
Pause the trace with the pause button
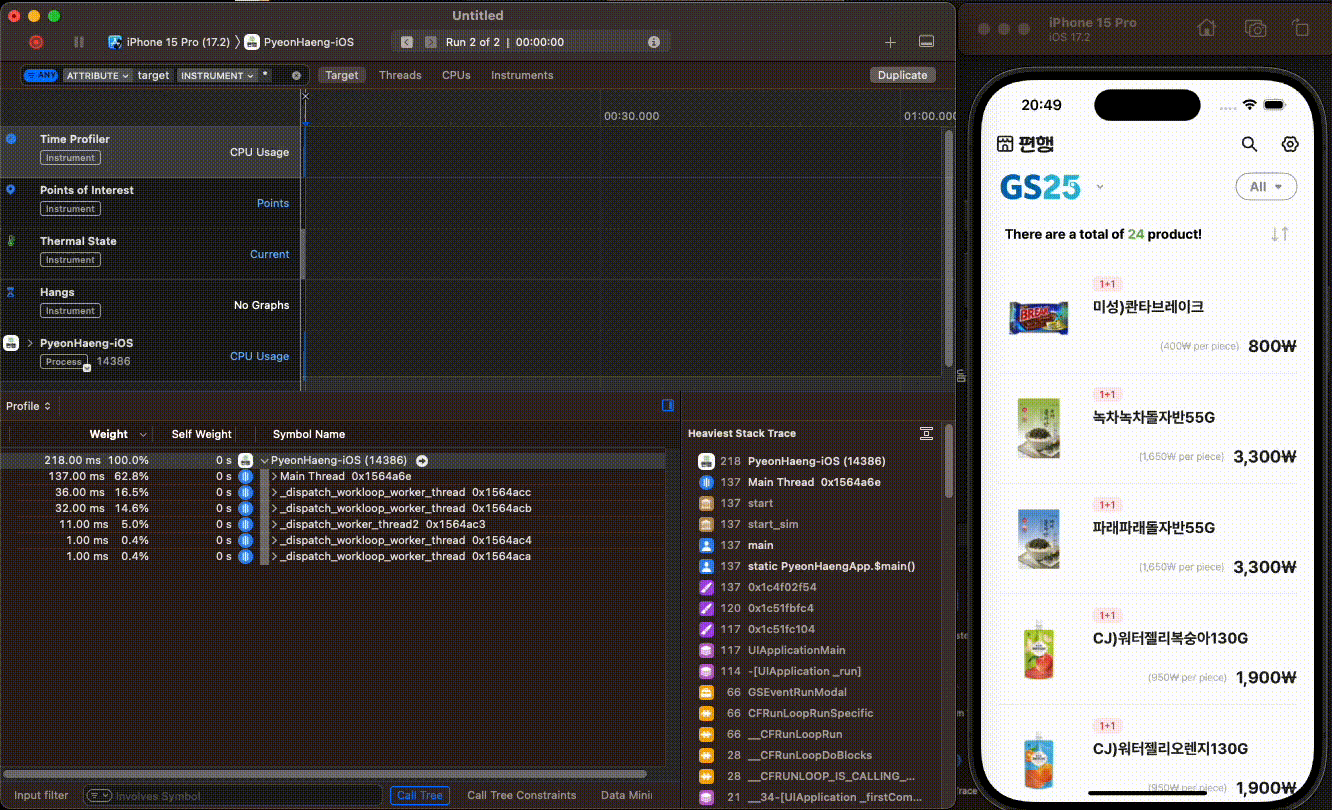[x=79, y=42]
